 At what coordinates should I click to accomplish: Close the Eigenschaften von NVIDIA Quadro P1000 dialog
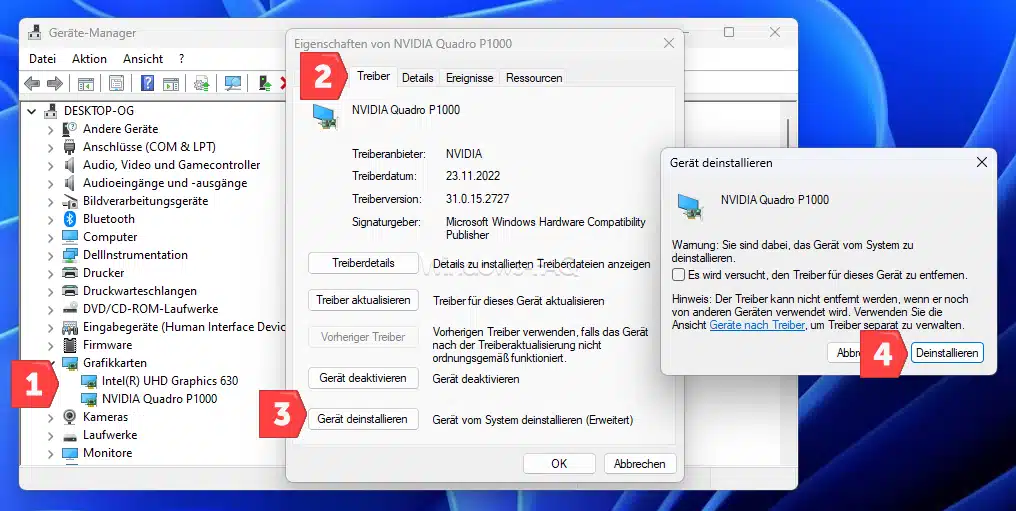tap(669, 43)
